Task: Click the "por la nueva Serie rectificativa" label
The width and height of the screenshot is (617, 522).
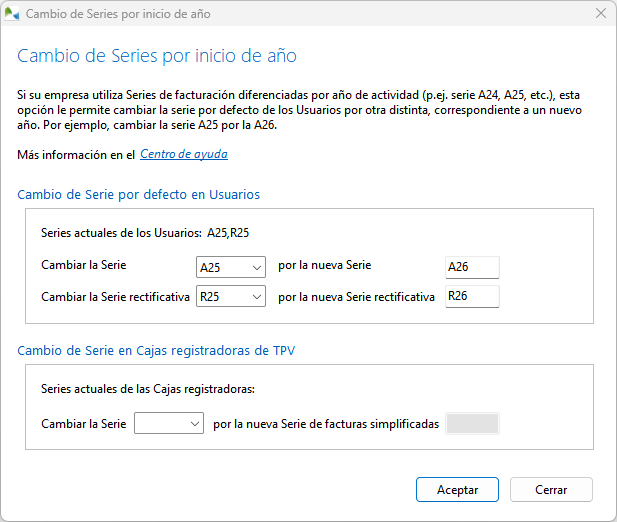Action: pos(356,297)
